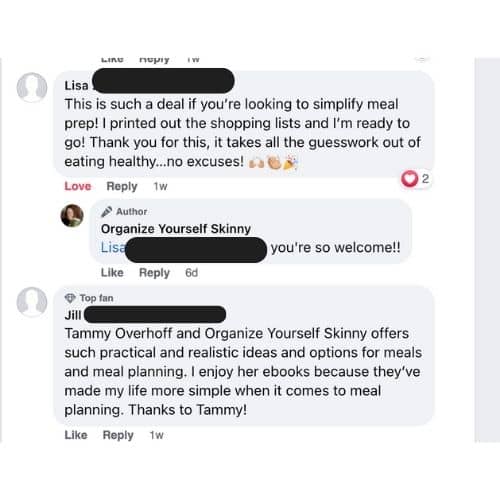This screenshot has width=500, height=500.
Task: Like the author's "you're so welcome" reply
Action: tap(112, 273)
